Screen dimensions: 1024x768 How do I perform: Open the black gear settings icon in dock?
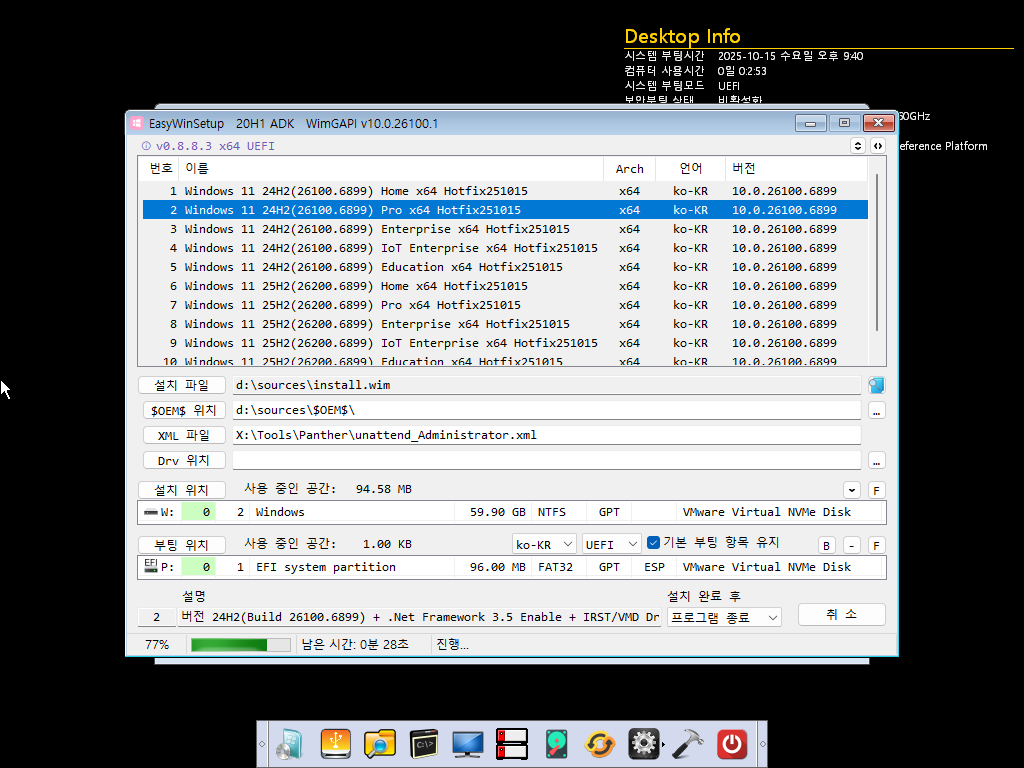click(x=643, y=744)
